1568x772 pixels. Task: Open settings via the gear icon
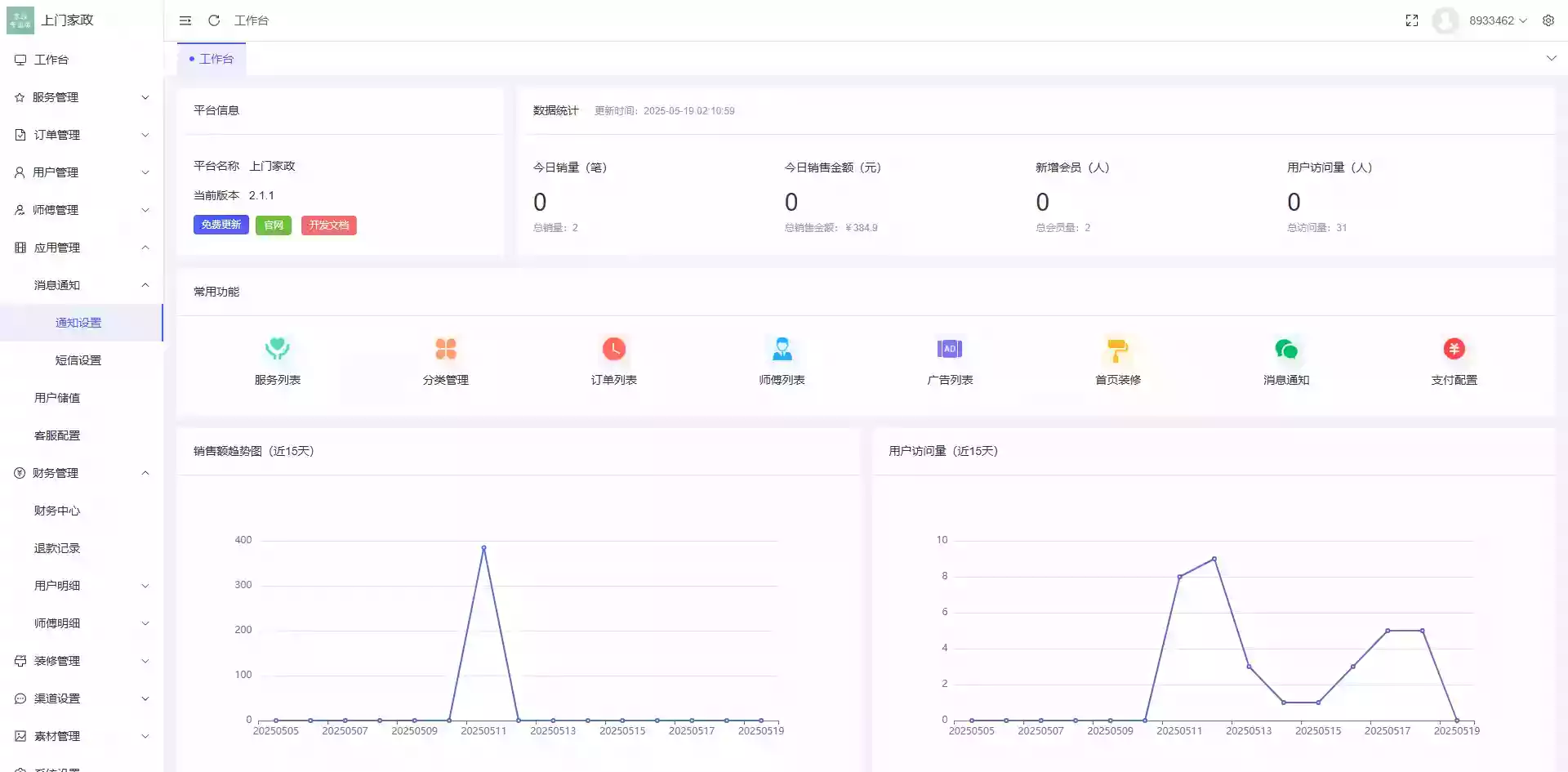tap(1548, 20)
